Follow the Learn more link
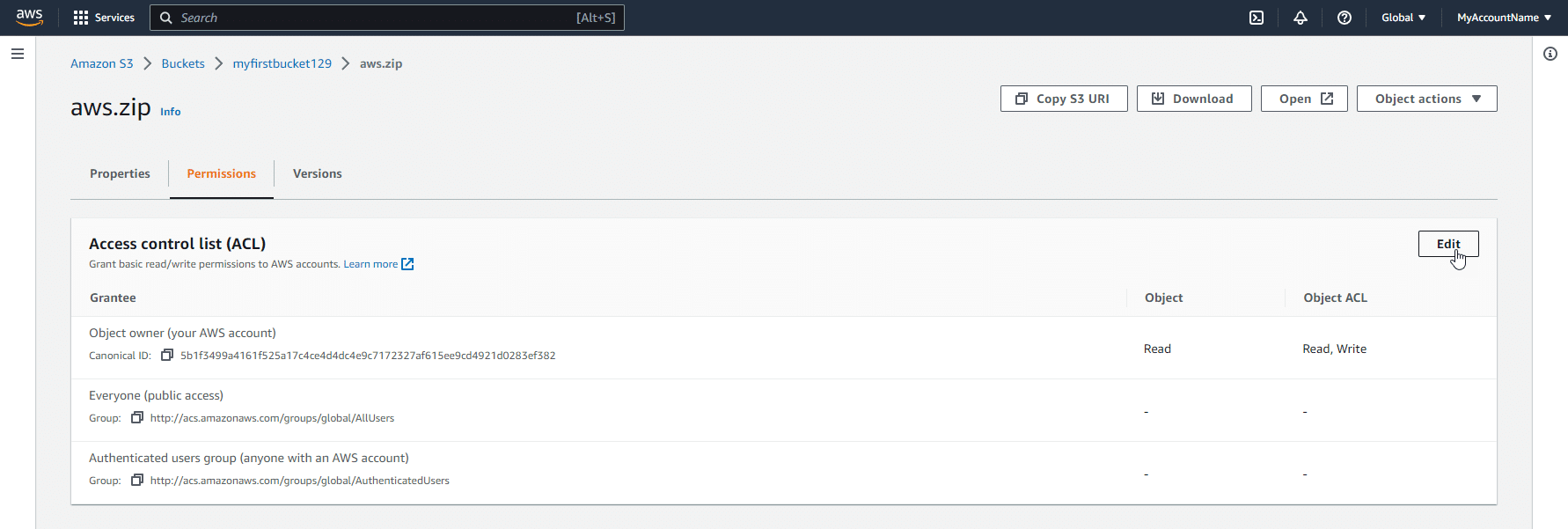The height and width of the screenshot is (529, 1568). pyautogui.click(x=370, y=264)
